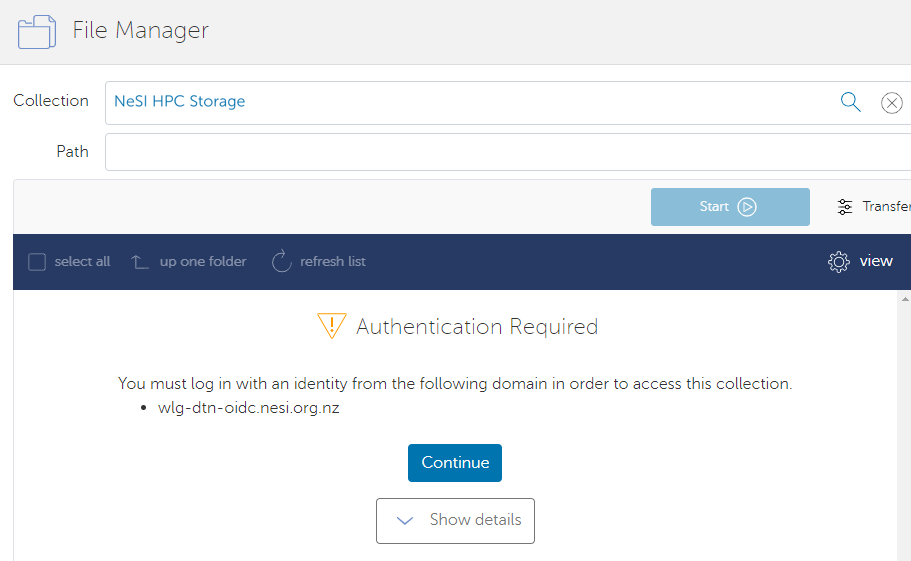The image size is (911, 561).
Task: Open the view gear icon
Action: 838,262
